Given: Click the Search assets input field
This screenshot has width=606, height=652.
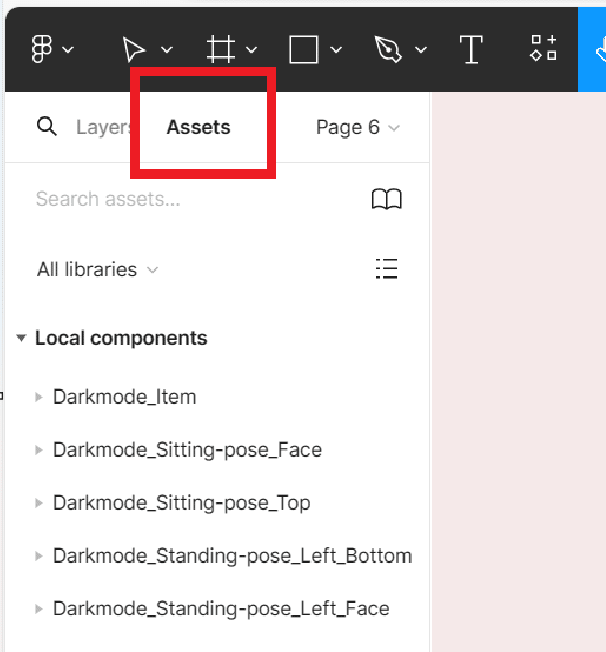Looking at the screenshot, I should 108,199.
